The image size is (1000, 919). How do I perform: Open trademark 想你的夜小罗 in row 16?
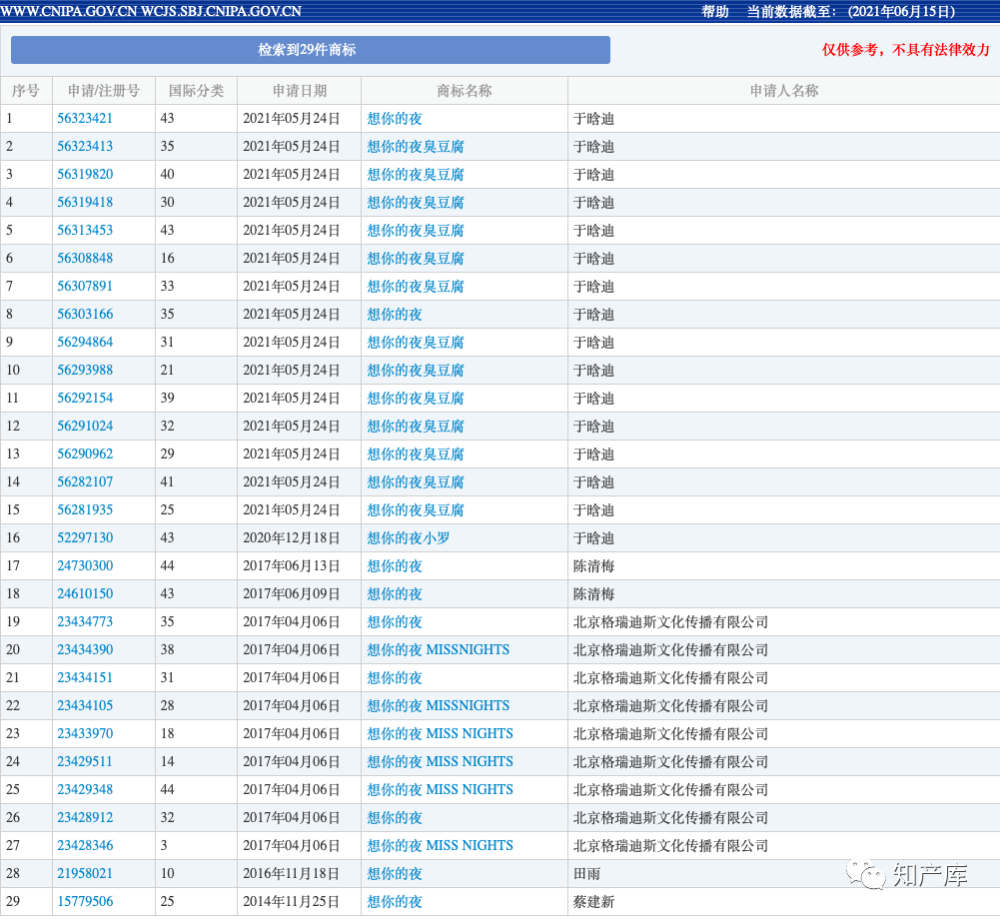[408, 538]
